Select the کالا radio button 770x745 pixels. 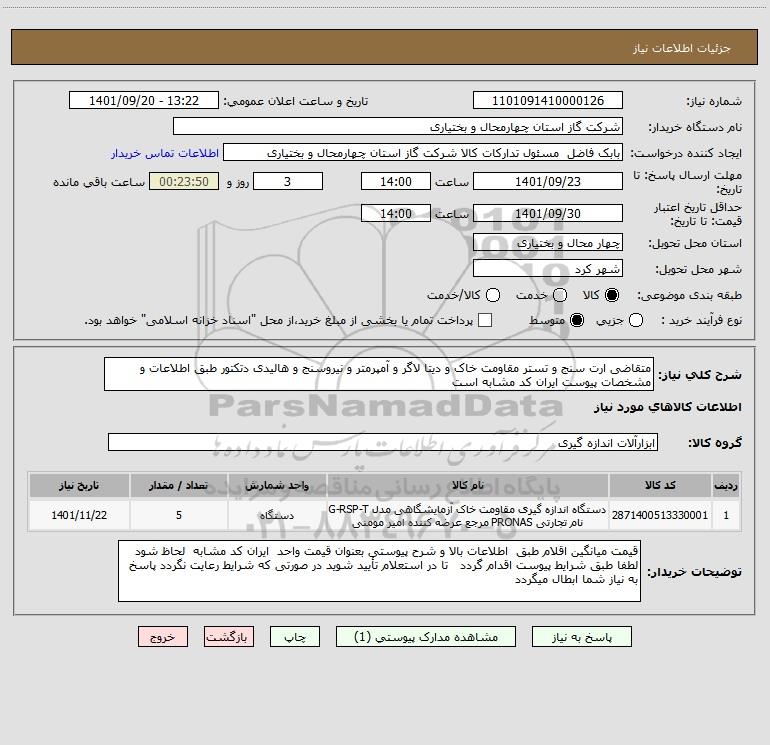coord(612,295)
